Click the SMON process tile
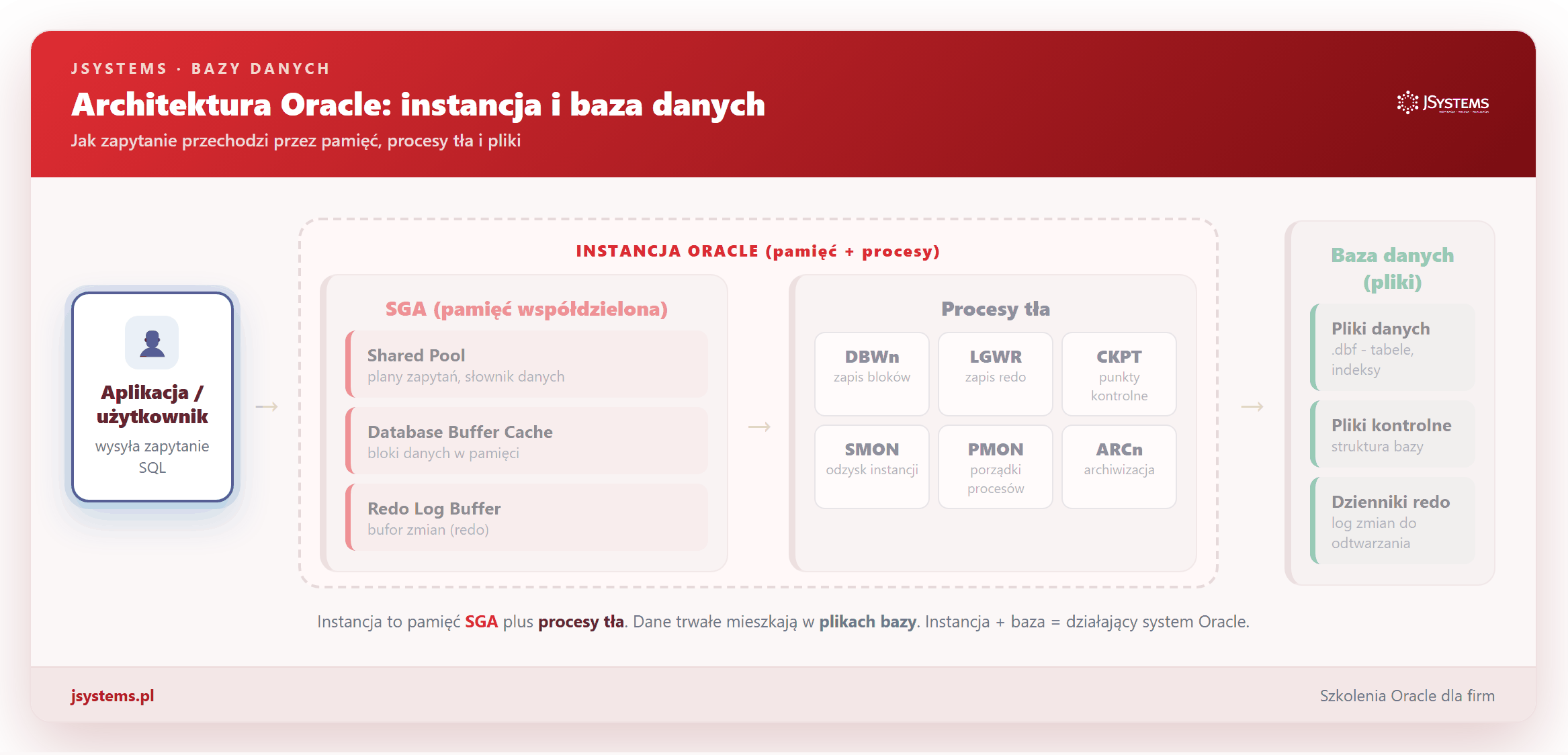This screenshot has width=1568, height=755. [872, 467]
